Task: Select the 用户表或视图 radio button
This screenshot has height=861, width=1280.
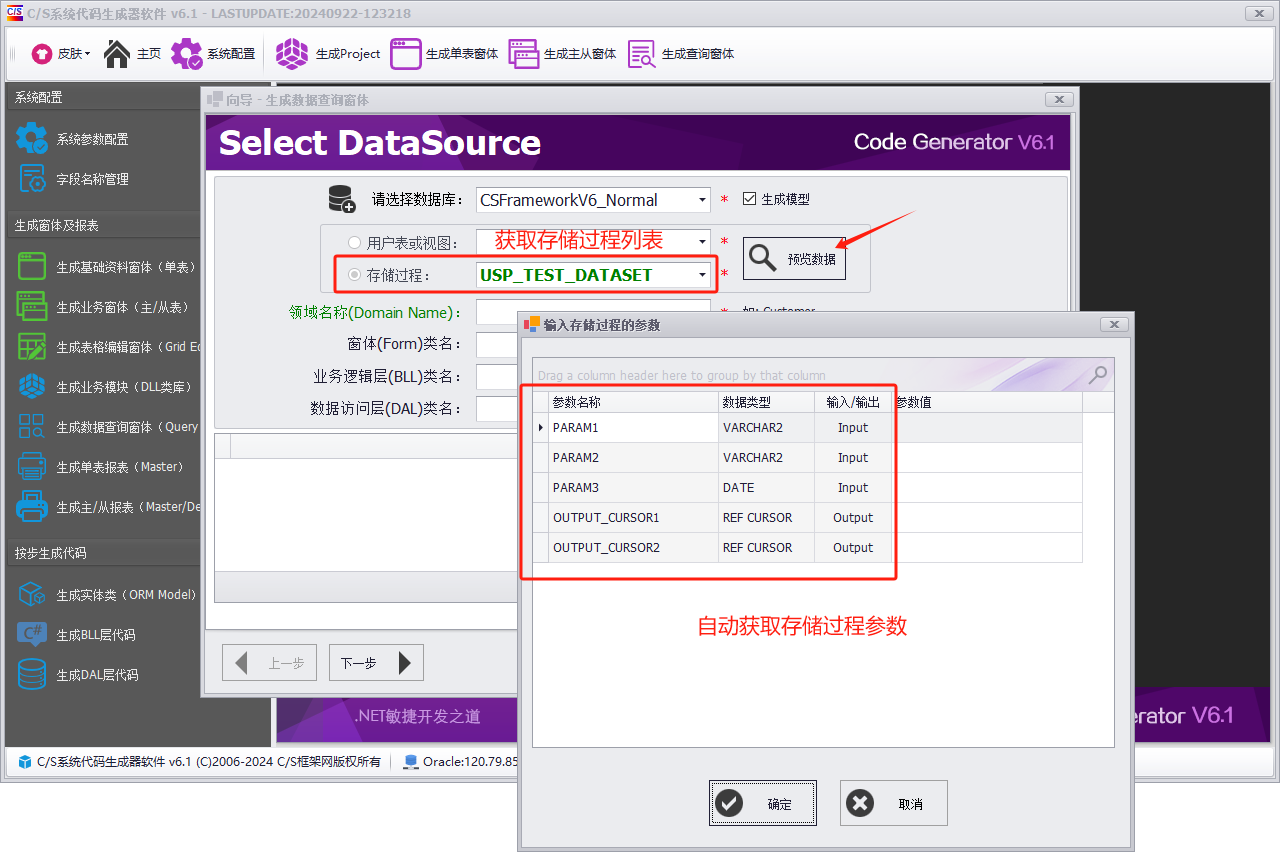Action: [354, 242]
